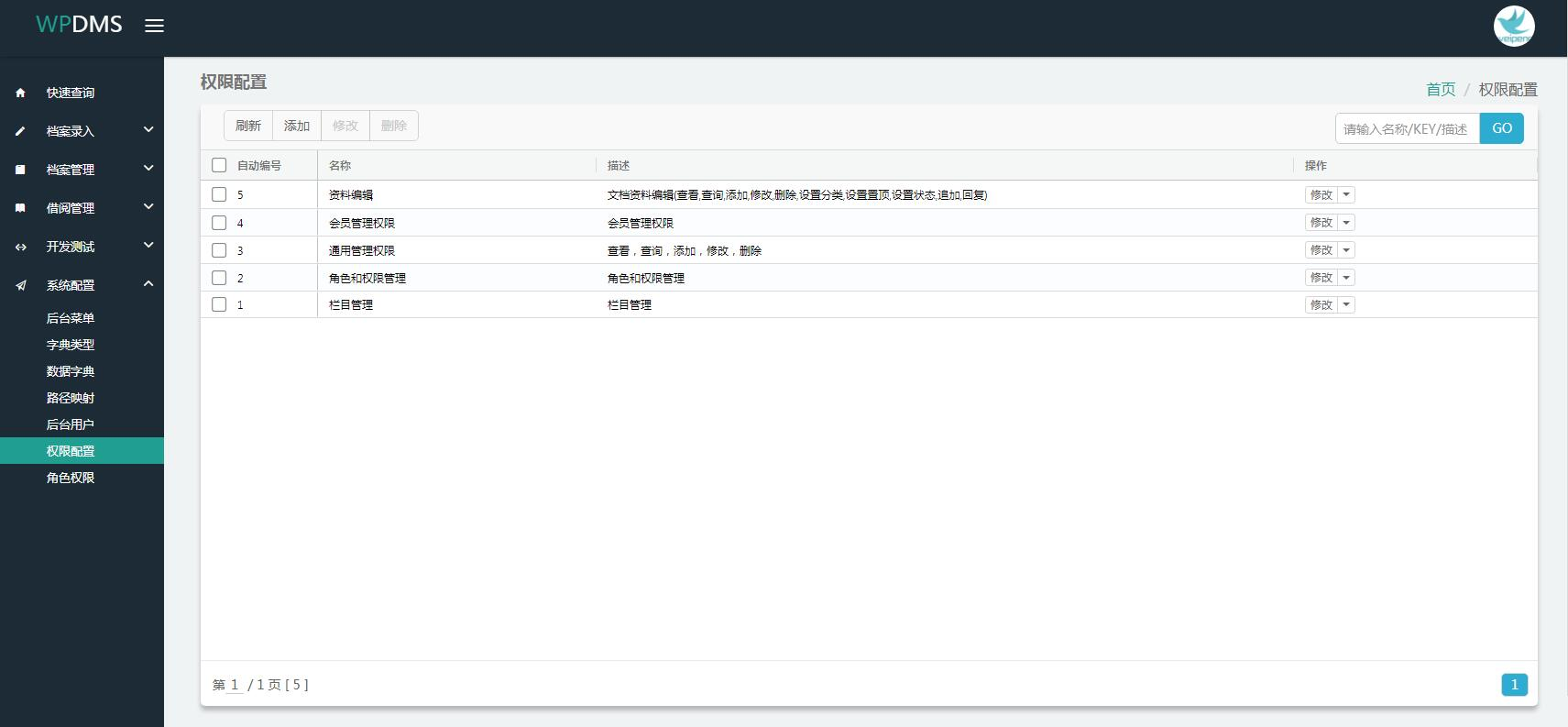Image resolution: width=1568 pixels, height=727 pixels.
Task: Click the book icon beside 借阅管理
Action: point(20,208)
